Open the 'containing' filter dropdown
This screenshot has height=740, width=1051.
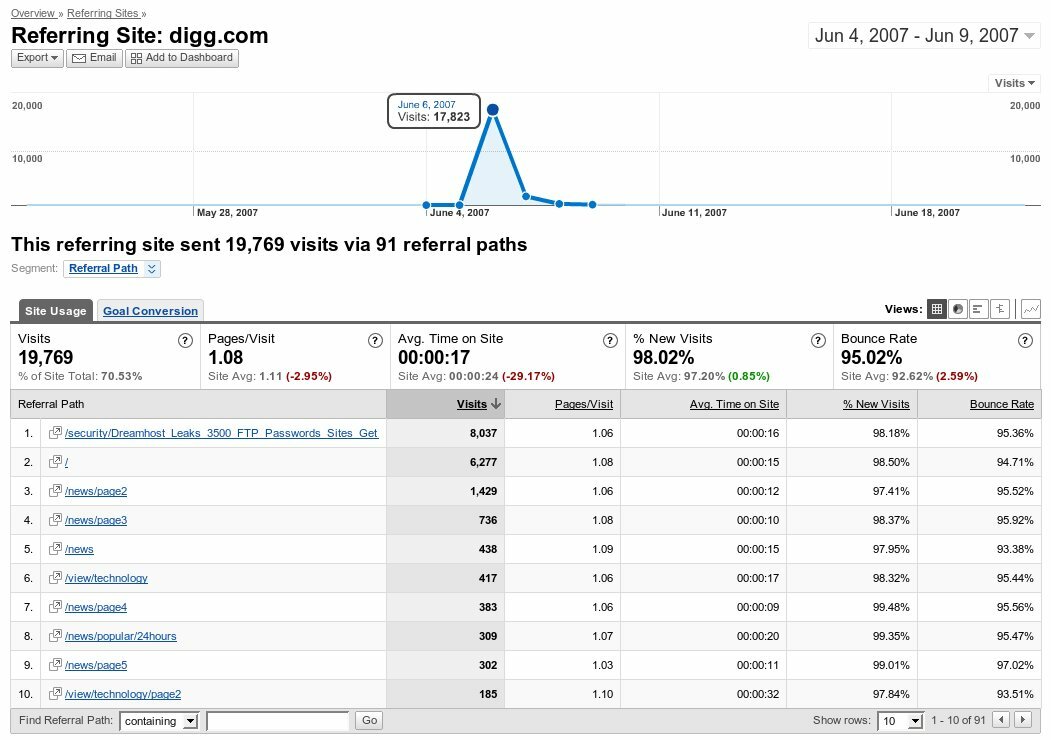tap(160, 721)
